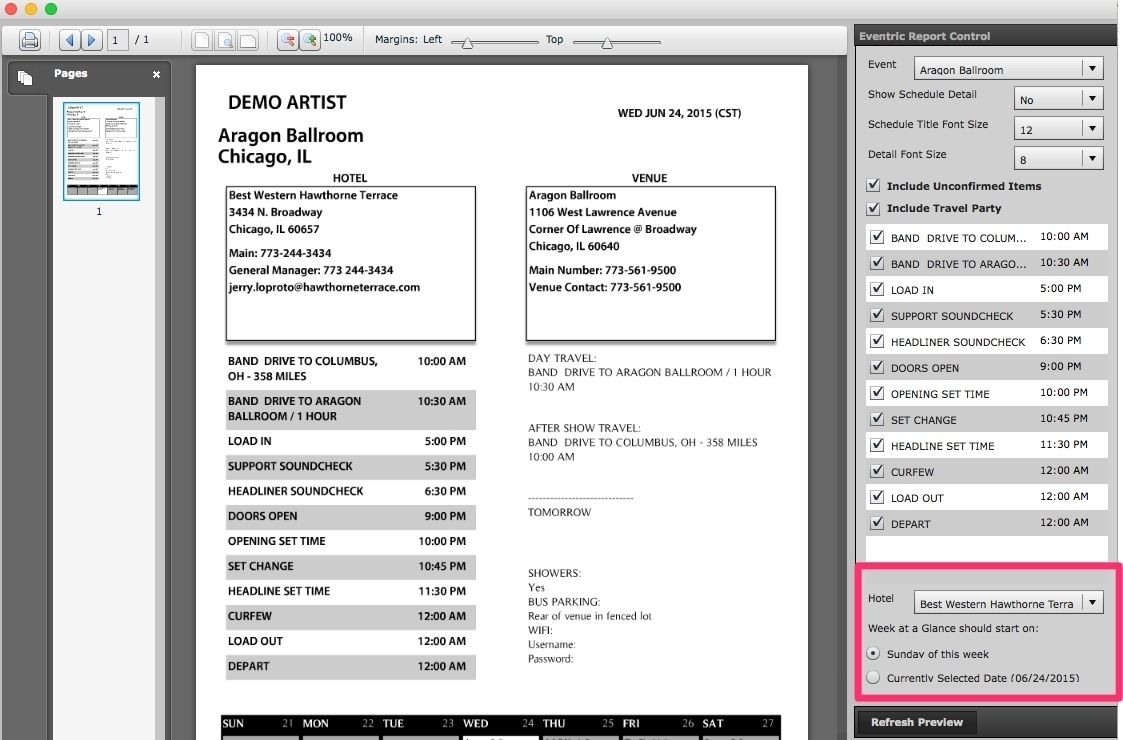Zoom in with the plus magnifier
This screenshot has height=740, width=1123.
[x=309, y=40]
